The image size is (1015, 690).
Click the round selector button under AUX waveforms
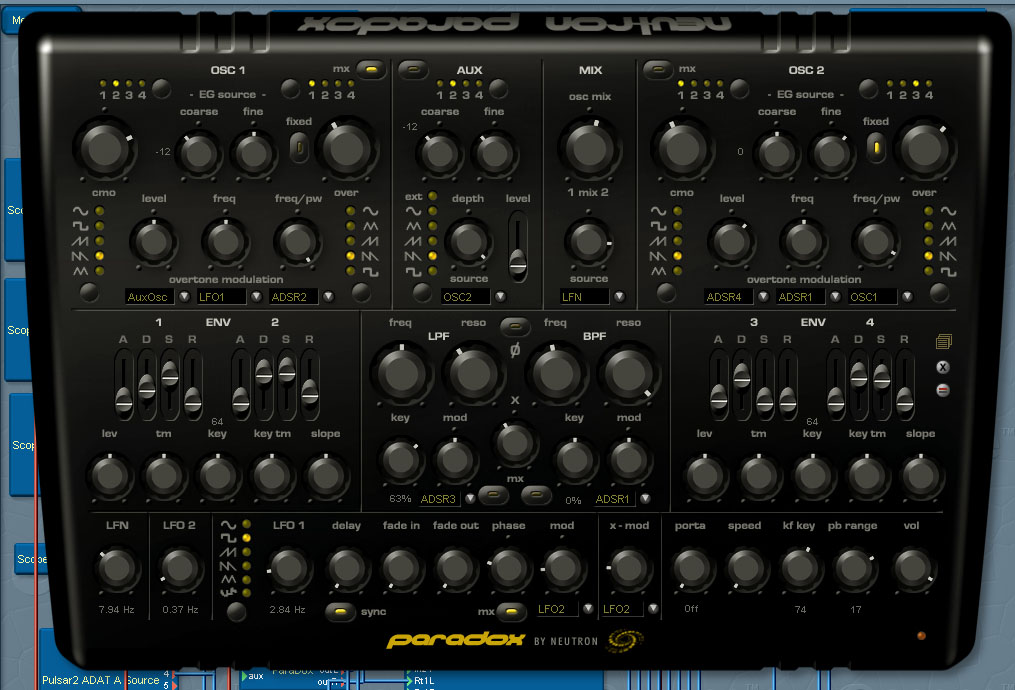point(422,293)
